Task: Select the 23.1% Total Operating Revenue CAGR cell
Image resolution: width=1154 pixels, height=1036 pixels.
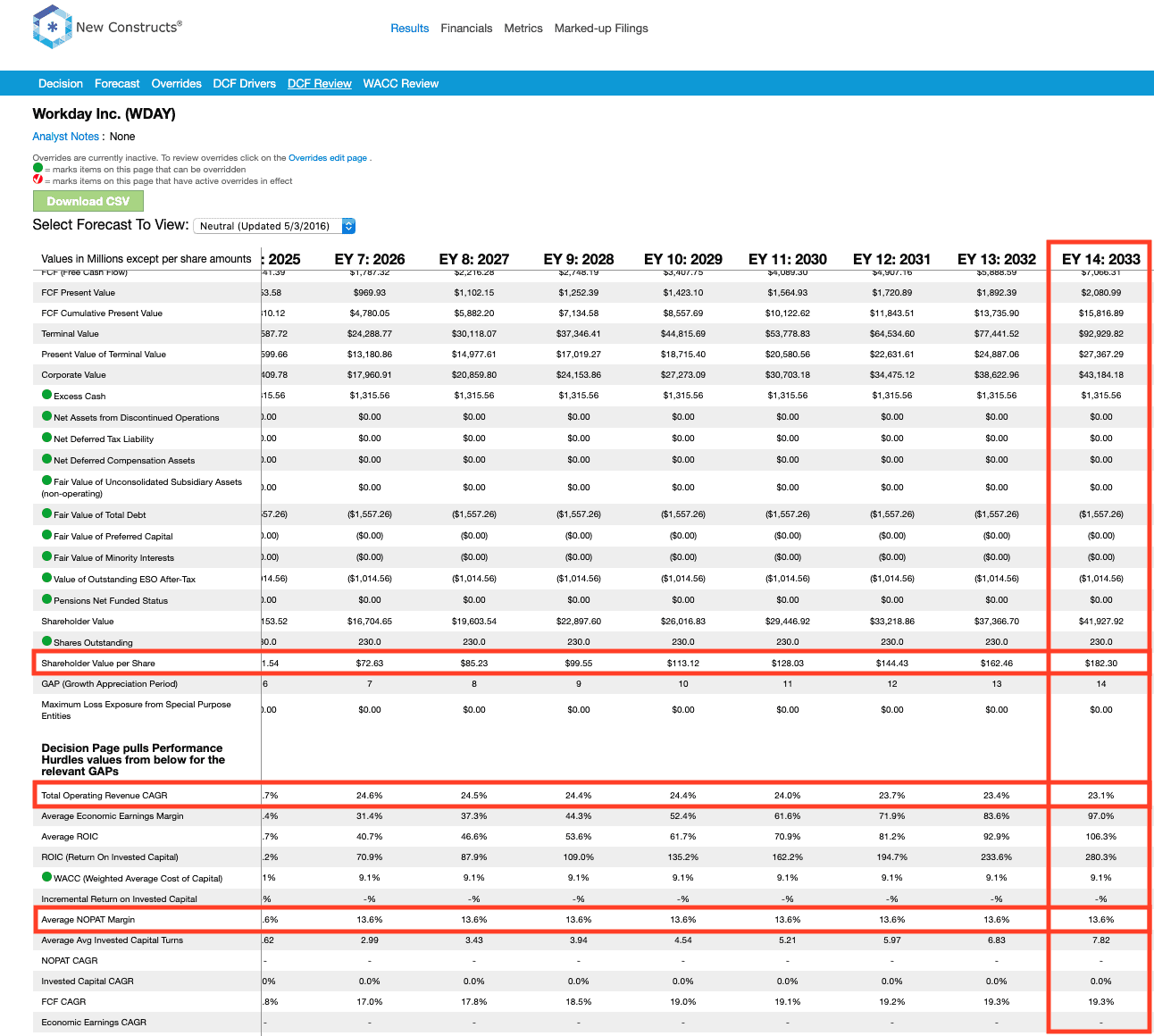Action: click(x=1101, y=796)
